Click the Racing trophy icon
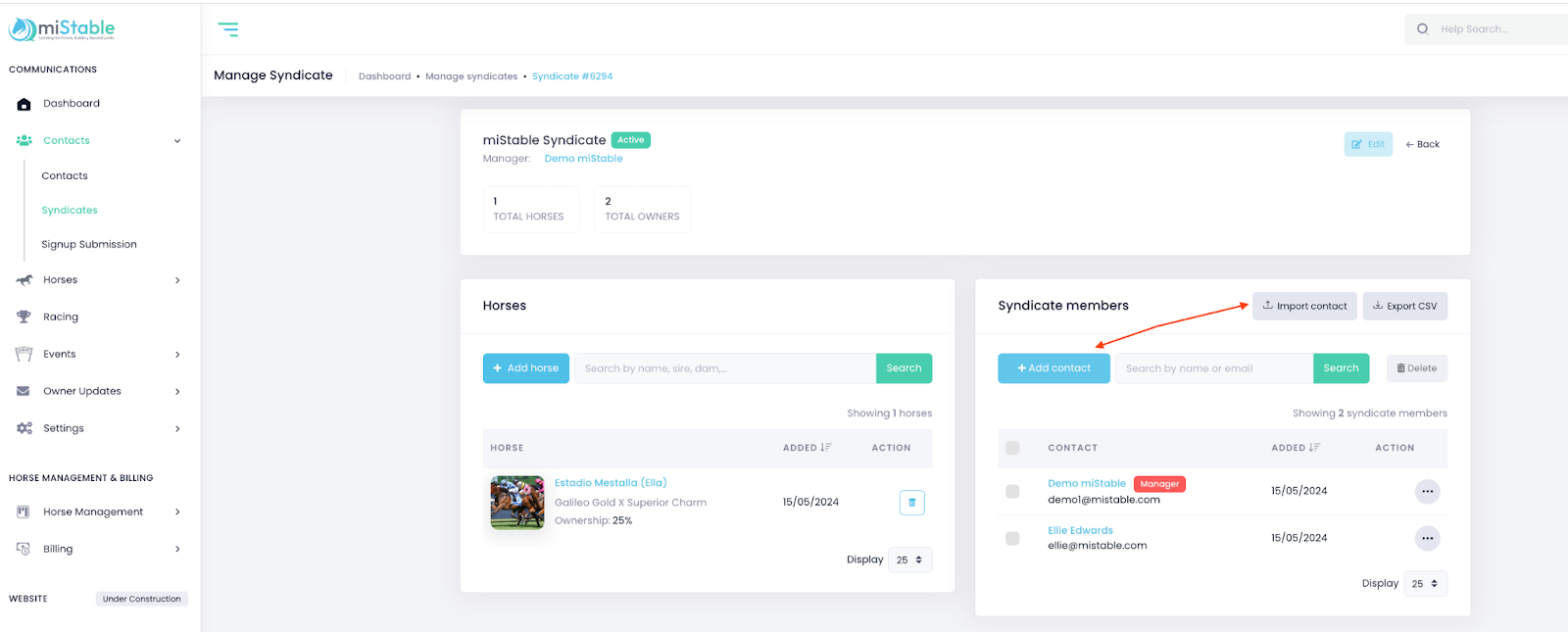 point(24,316)
